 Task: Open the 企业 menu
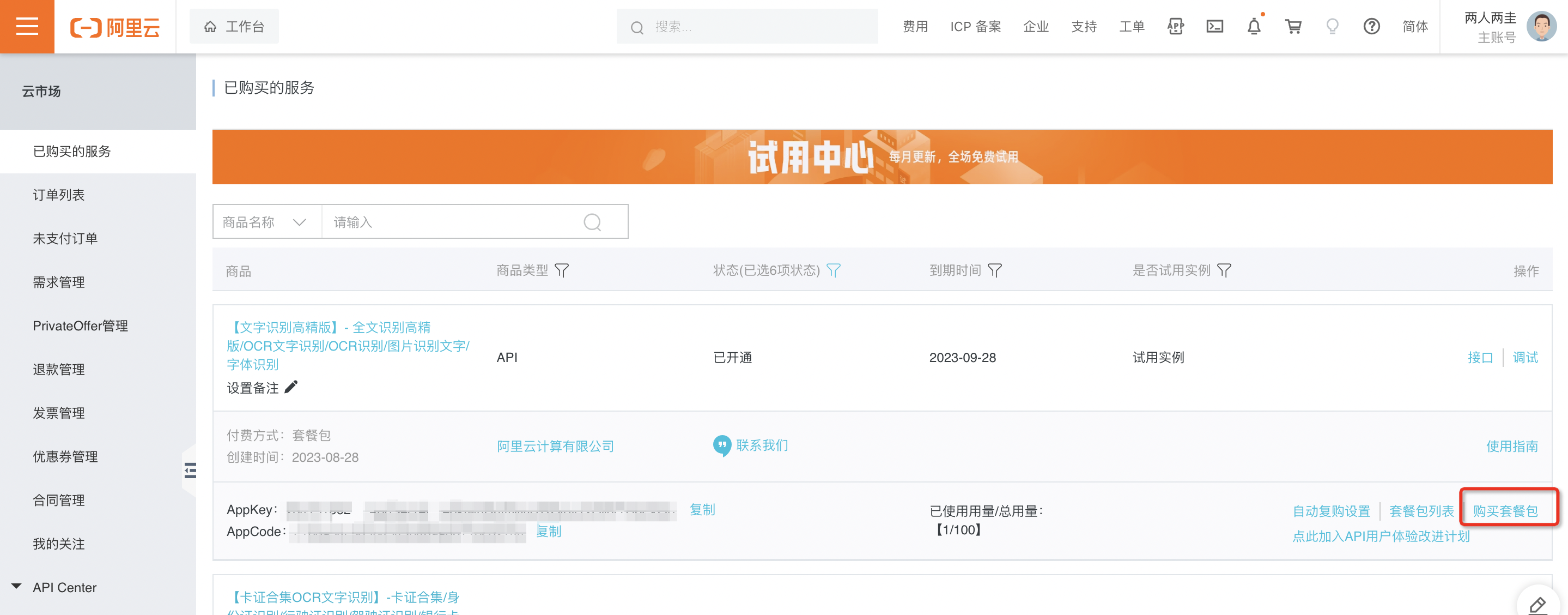pyautogui.click(x=1035, y=27)
